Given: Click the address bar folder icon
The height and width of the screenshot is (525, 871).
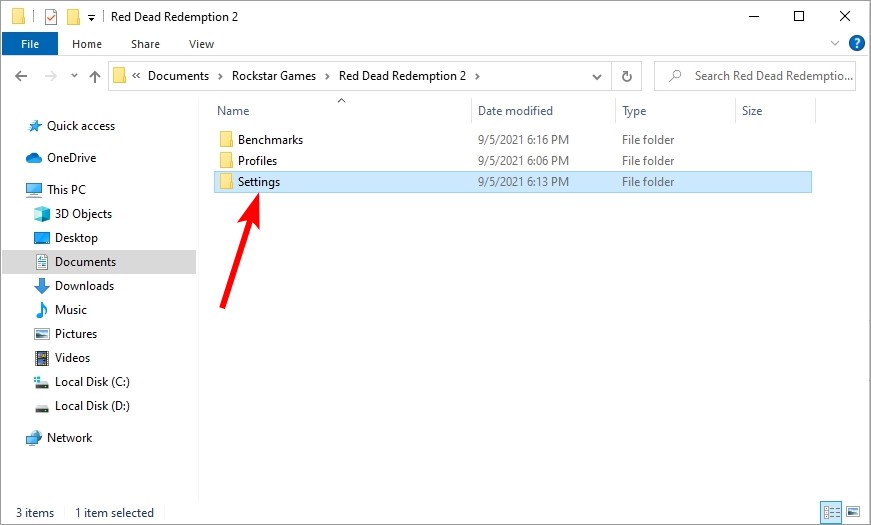Looking at the screenshot, I should [x=119, y=75].
